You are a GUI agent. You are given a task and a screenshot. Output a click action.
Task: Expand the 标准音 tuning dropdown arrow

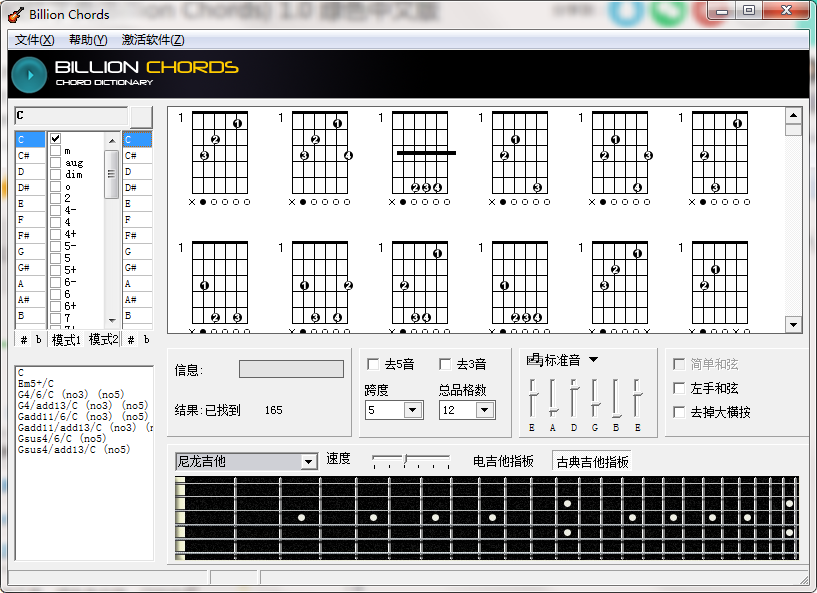tap(593, 360)
